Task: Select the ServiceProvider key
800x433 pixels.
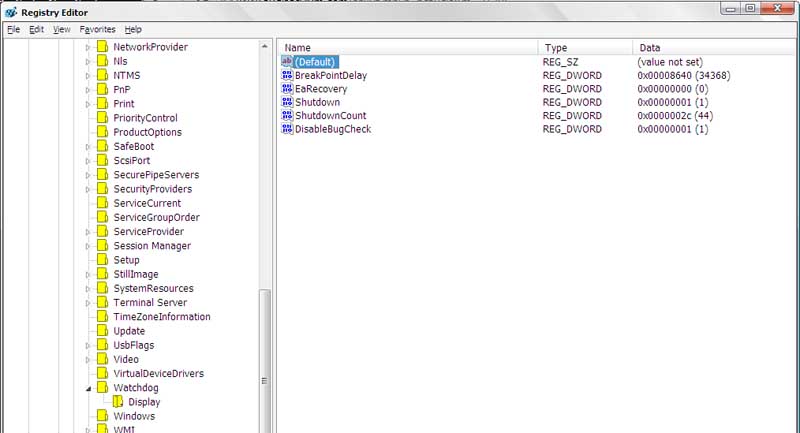Action: [x=148, y=232]
